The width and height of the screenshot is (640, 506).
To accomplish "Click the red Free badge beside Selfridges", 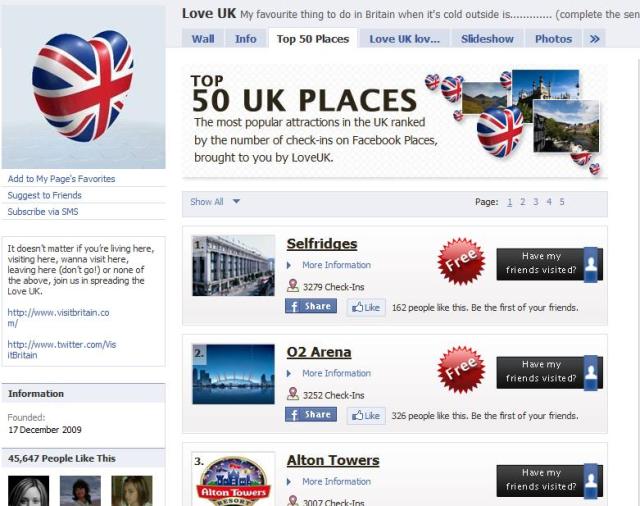I will [461, 261].
